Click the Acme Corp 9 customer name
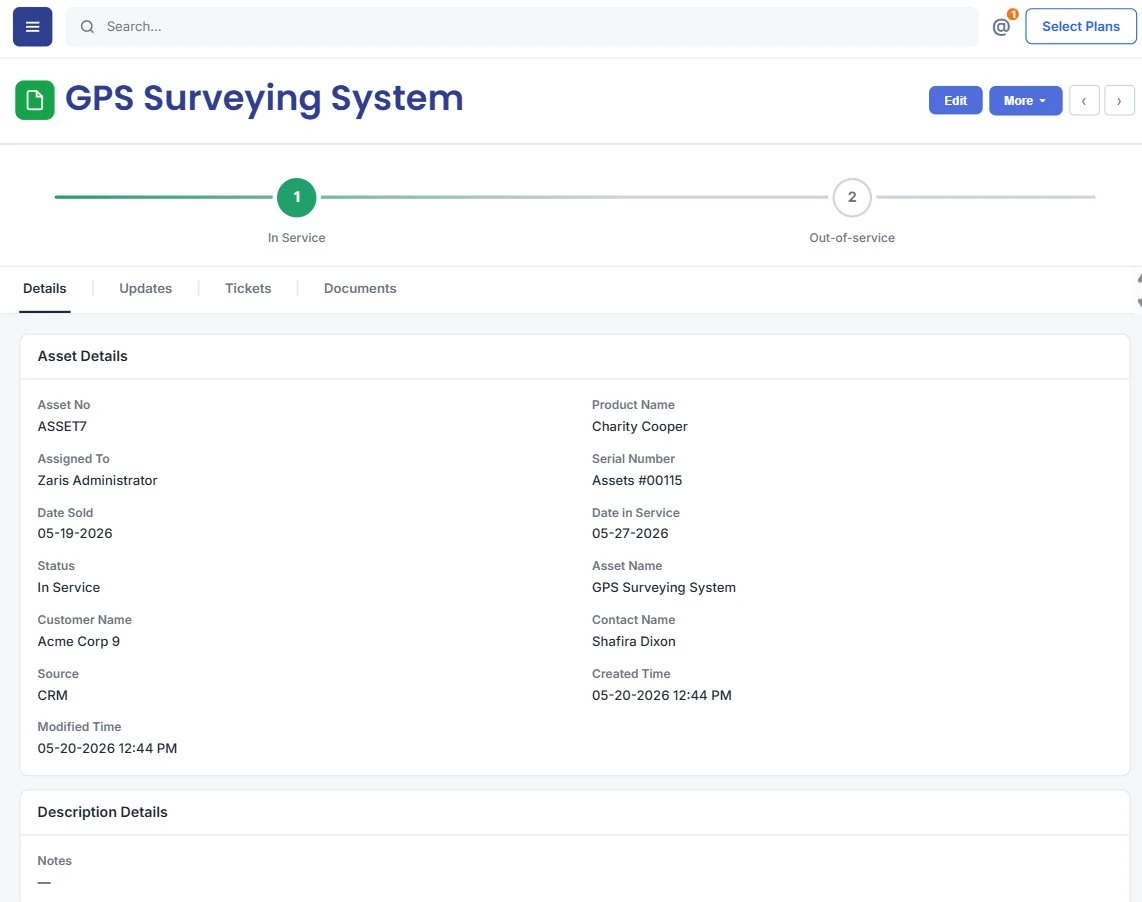The image size is (1142, 902). (x=79, y=641)
